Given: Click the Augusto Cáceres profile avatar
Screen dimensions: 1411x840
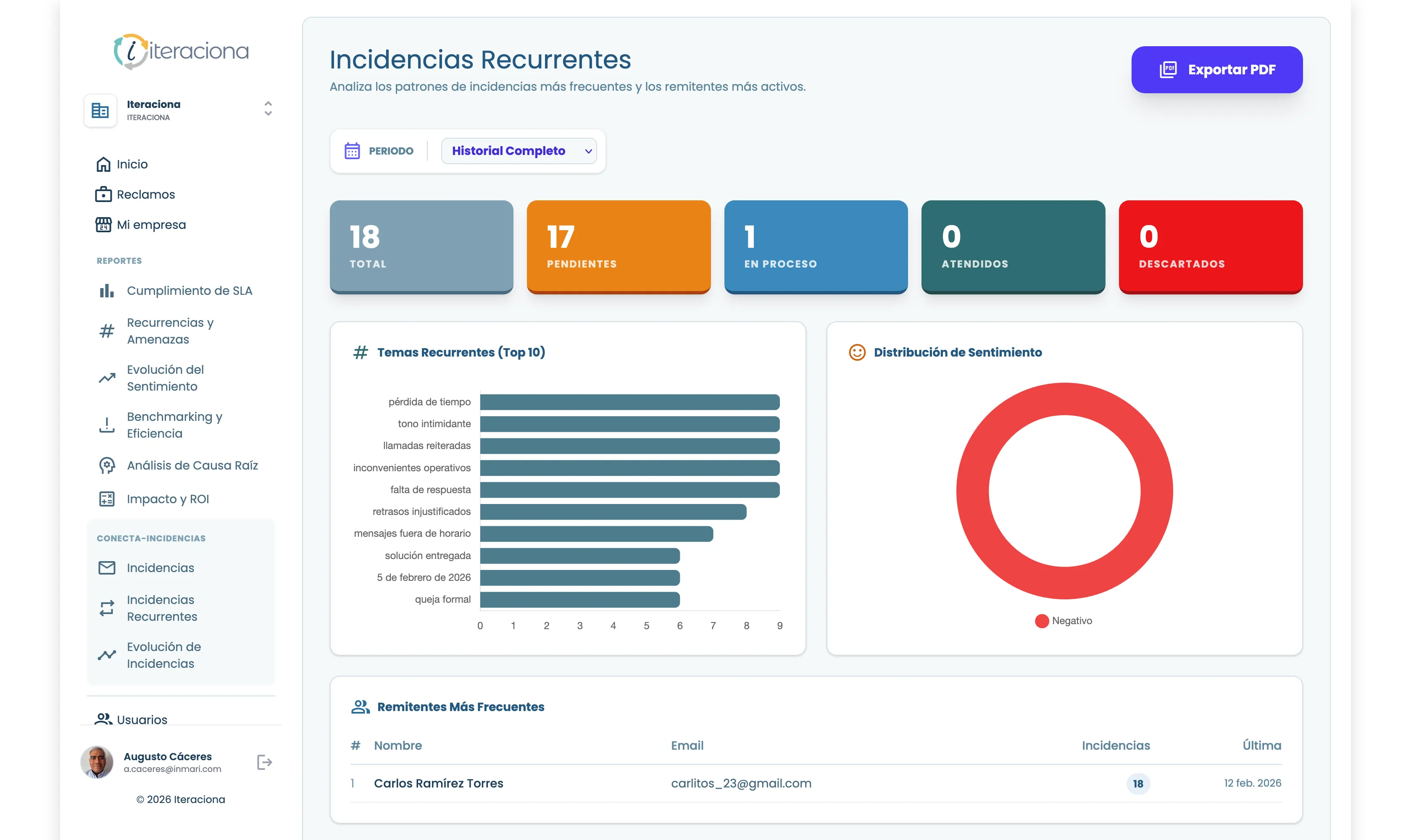Looking at the screenshot, I should coord(97,762).
